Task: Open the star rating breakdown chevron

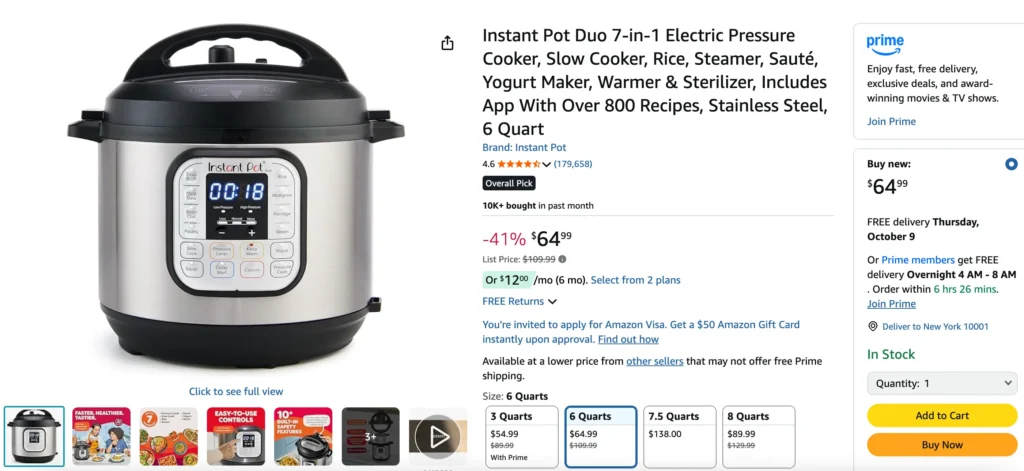Action: 547,165
